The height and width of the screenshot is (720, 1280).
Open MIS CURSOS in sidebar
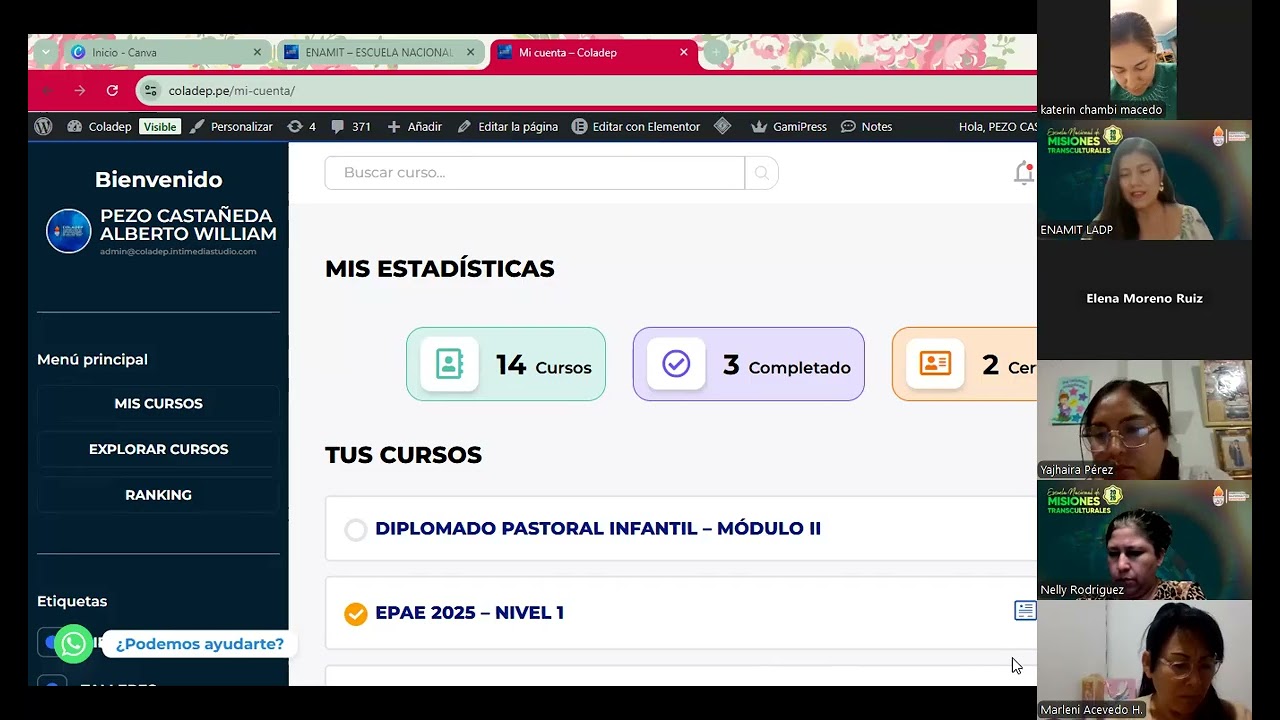click(158, 404)
